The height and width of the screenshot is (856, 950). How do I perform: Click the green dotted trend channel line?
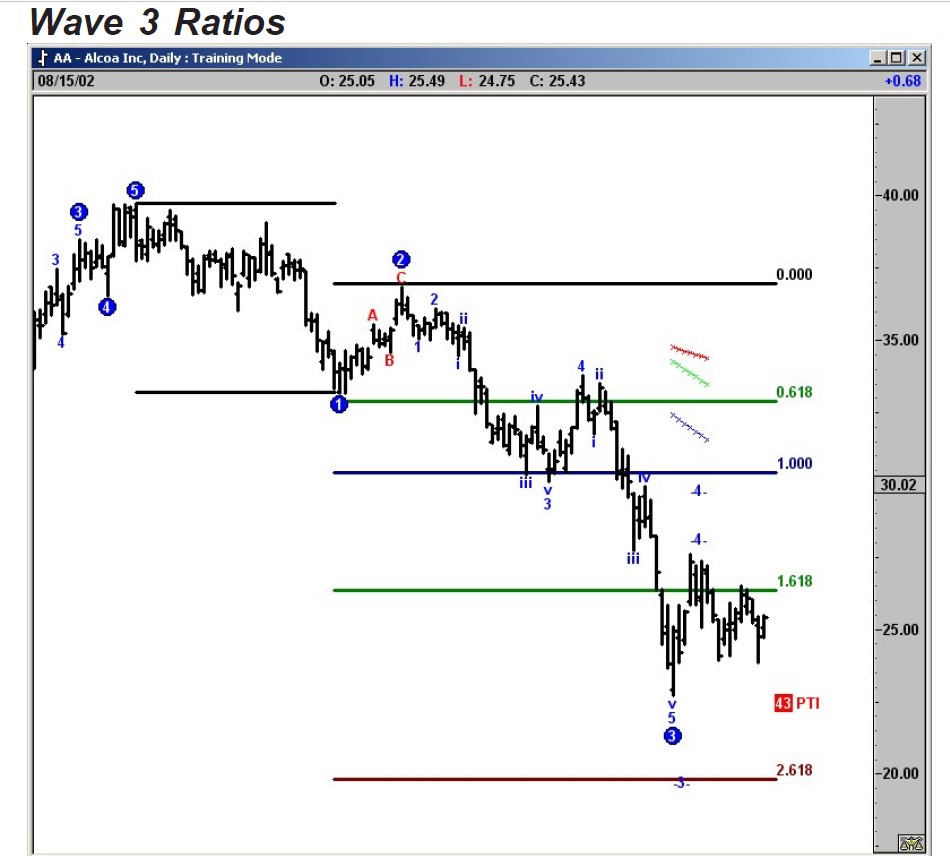[689, 372]
